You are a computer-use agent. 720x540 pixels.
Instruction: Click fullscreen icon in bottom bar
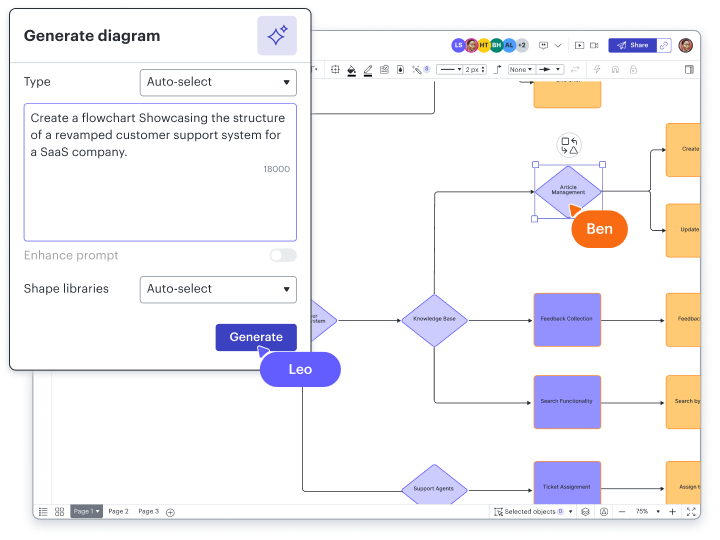coord(689,511)
